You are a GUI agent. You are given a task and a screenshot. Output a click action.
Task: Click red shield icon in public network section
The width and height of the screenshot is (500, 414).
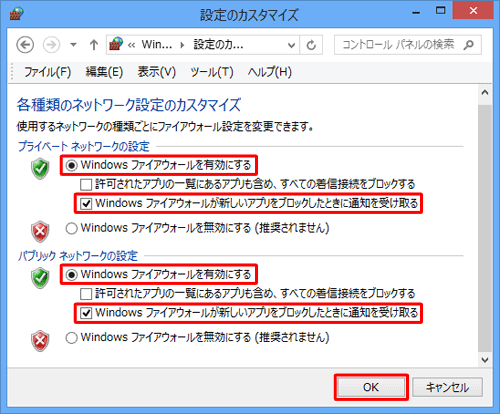pyautogui.click(x=40, y=341)
